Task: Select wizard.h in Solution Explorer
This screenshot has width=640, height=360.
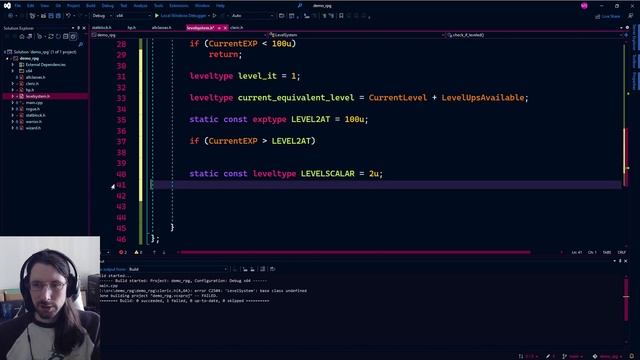Action: point(33,128)
